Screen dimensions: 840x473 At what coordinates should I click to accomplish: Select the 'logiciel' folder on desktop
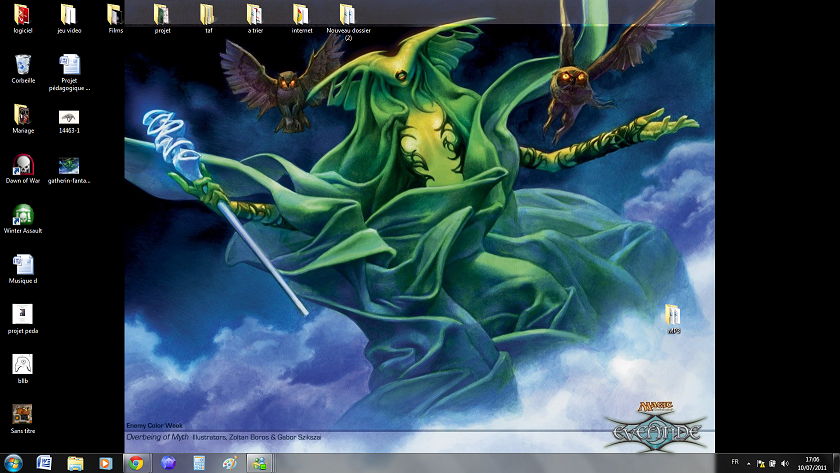[x=22, y=18]
